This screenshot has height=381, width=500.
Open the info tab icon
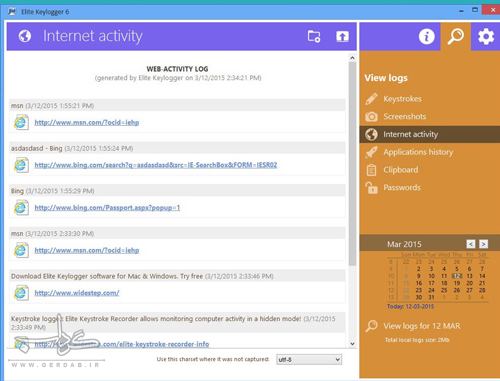pos(427,36)
